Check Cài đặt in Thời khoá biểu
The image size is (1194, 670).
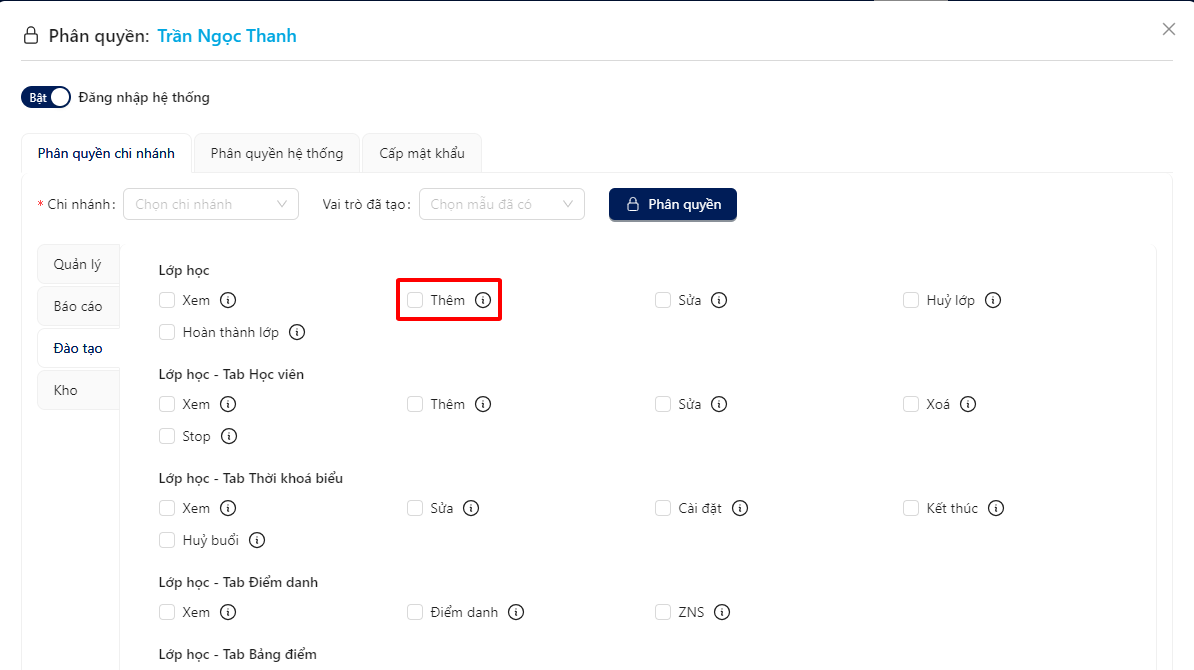tap(662, 508)
